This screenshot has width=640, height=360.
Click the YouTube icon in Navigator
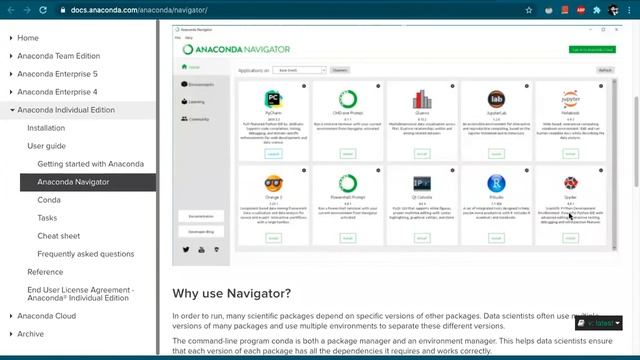tap(201, 249)
